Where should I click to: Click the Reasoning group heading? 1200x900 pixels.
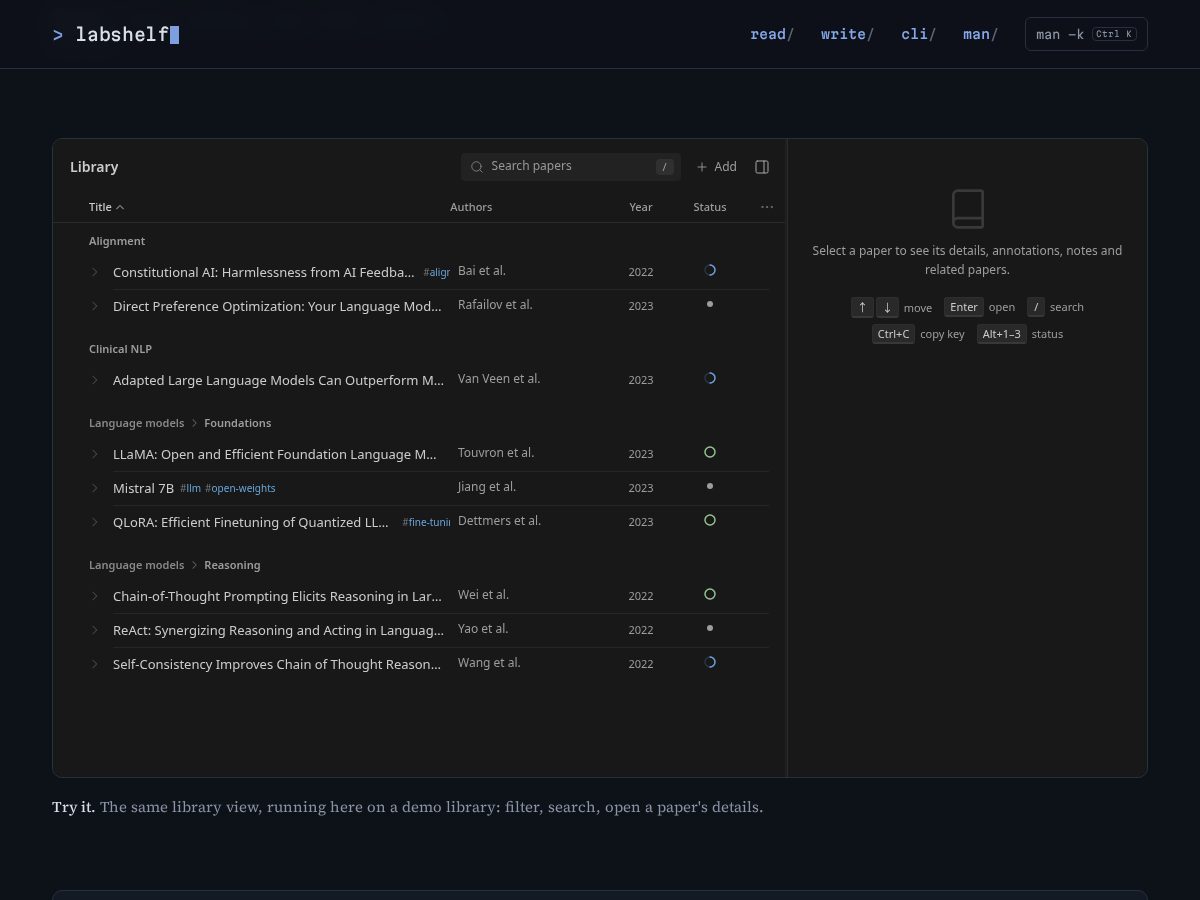click(x=232, y=565)
